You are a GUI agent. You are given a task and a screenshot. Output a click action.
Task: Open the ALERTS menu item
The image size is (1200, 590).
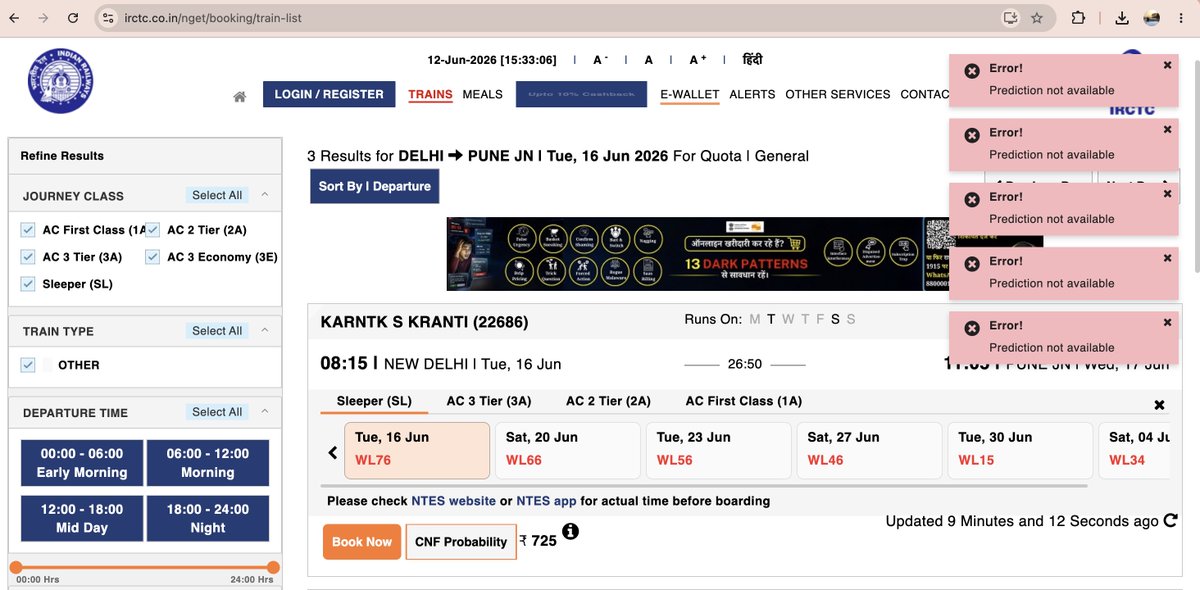[x=752, y=94]
